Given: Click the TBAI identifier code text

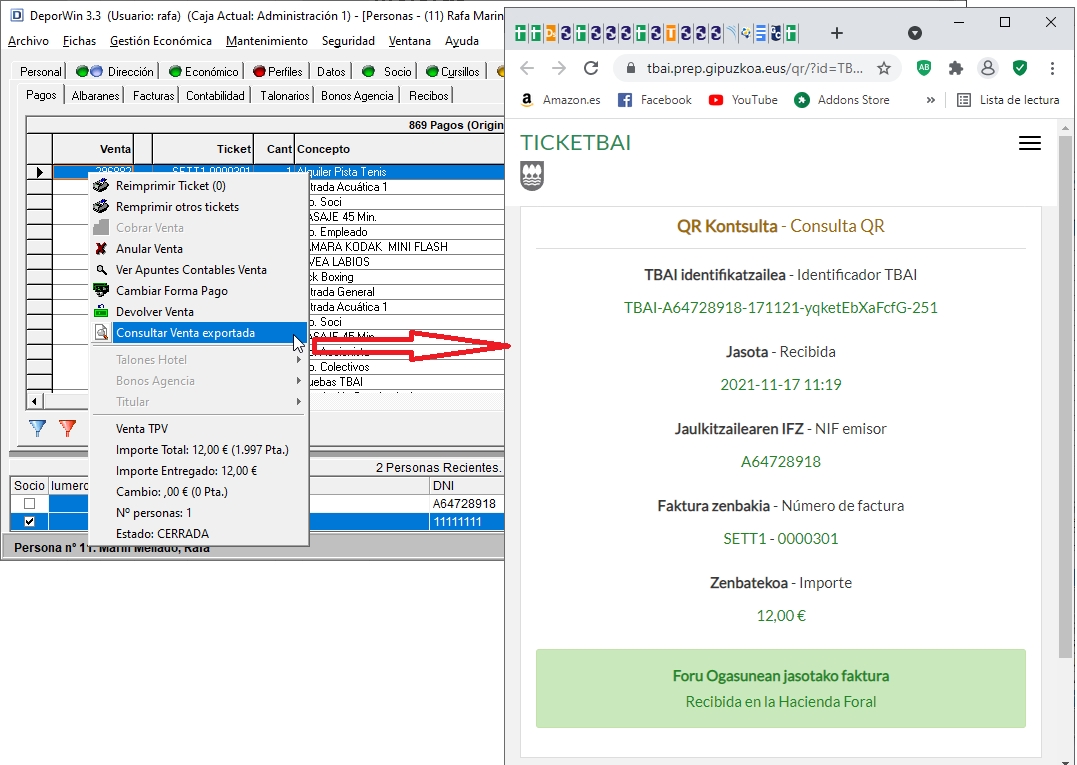Looking at the screenshot, I should (780, 308).
